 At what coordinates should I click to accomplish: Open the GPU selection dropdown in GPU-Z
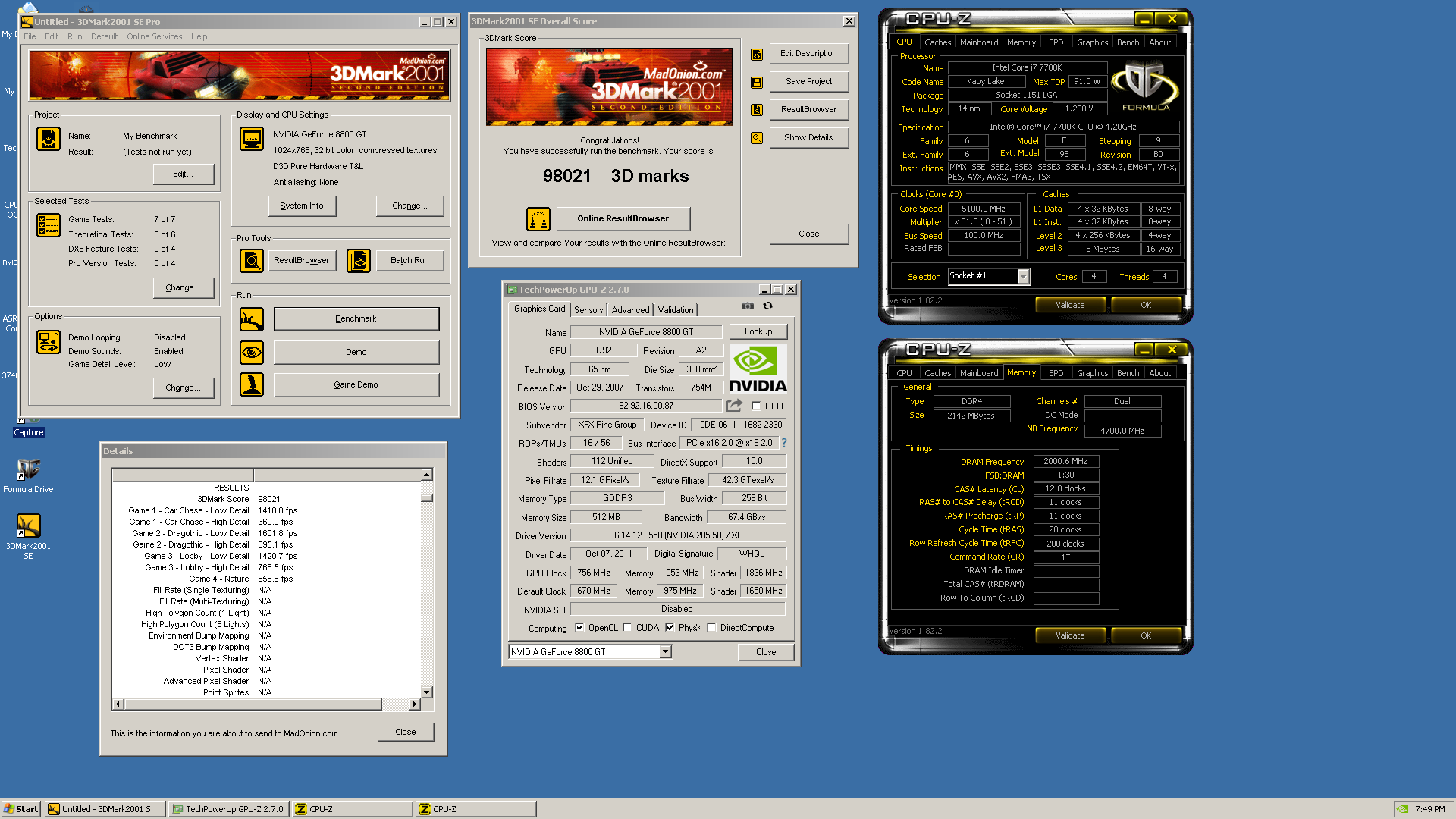coord(665,652)
